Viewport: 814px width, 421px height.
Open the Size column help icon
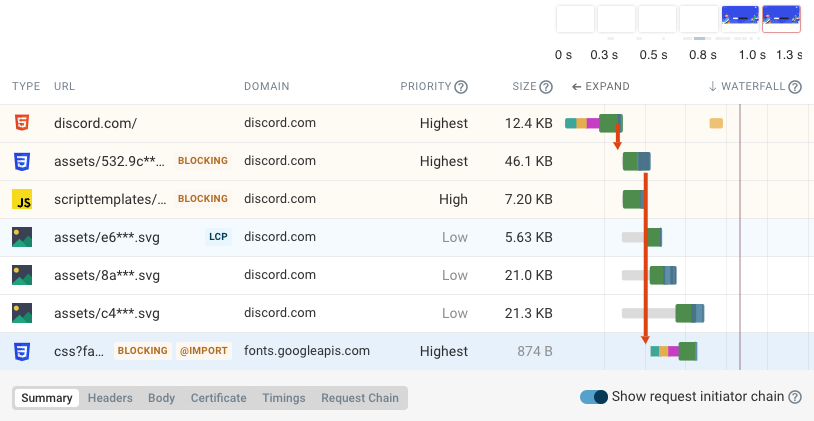pyautogui.click(x=546, y=87)
